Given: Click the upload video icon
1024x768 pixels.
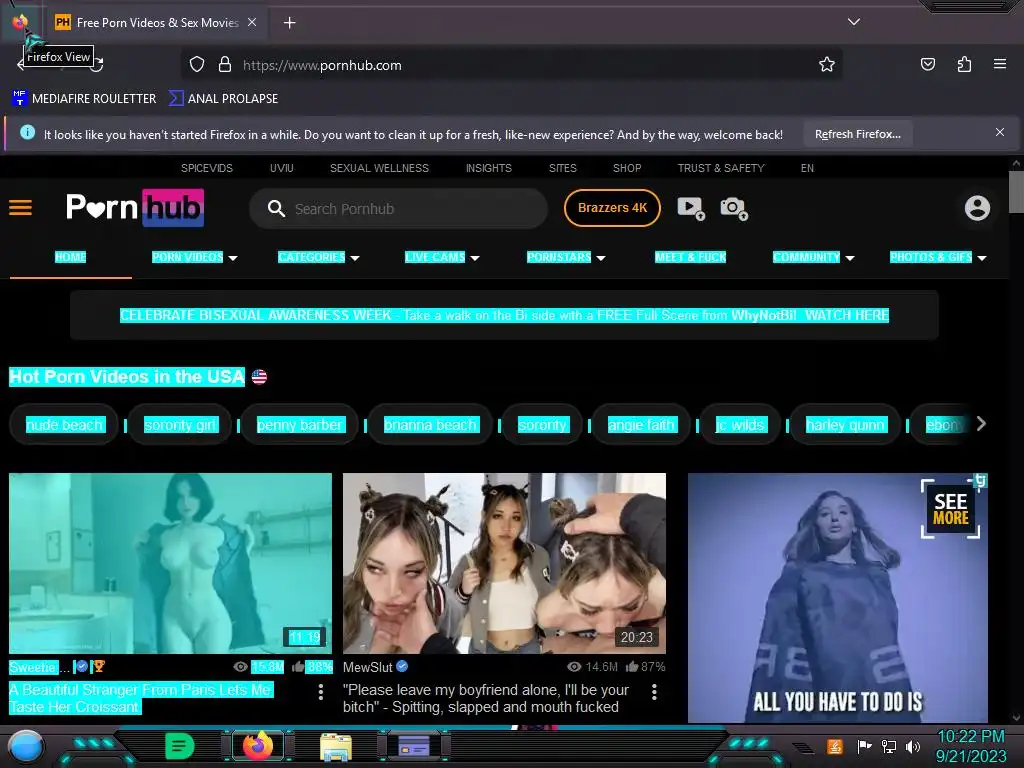Looking at the screenshot, I should point(691,208).
